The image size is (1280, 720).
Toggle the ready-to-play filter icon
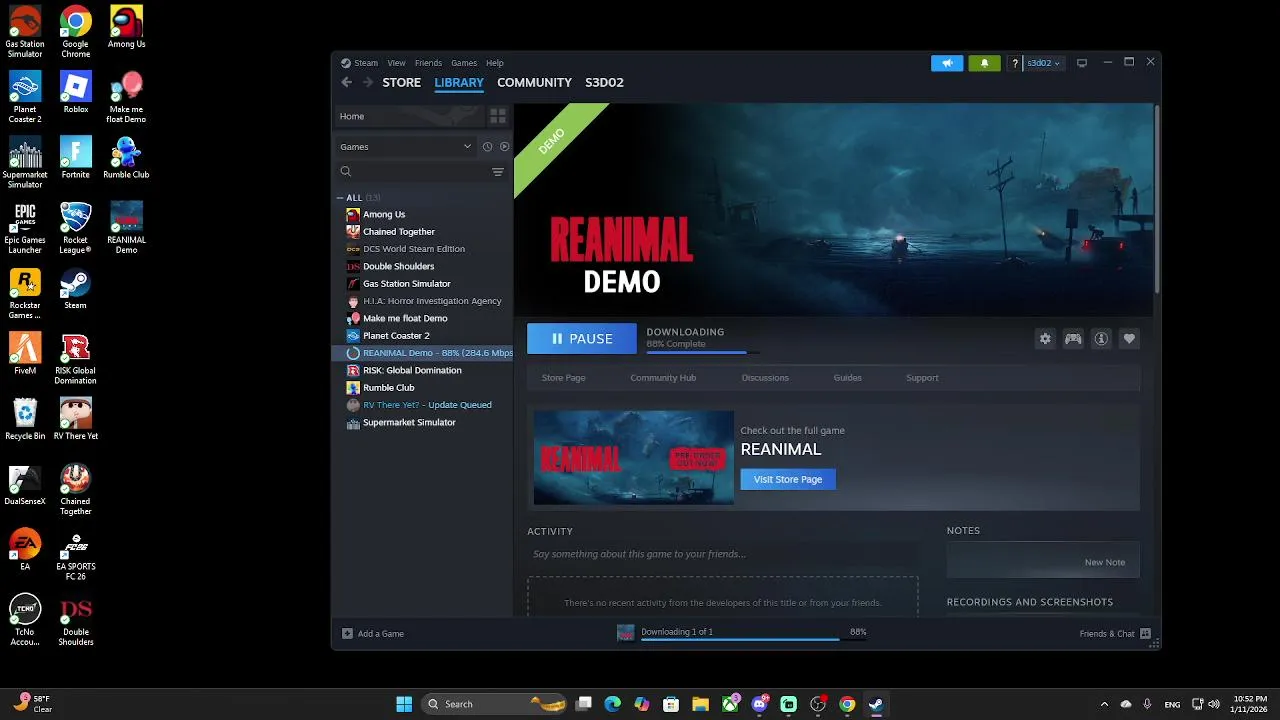point(504,146)
